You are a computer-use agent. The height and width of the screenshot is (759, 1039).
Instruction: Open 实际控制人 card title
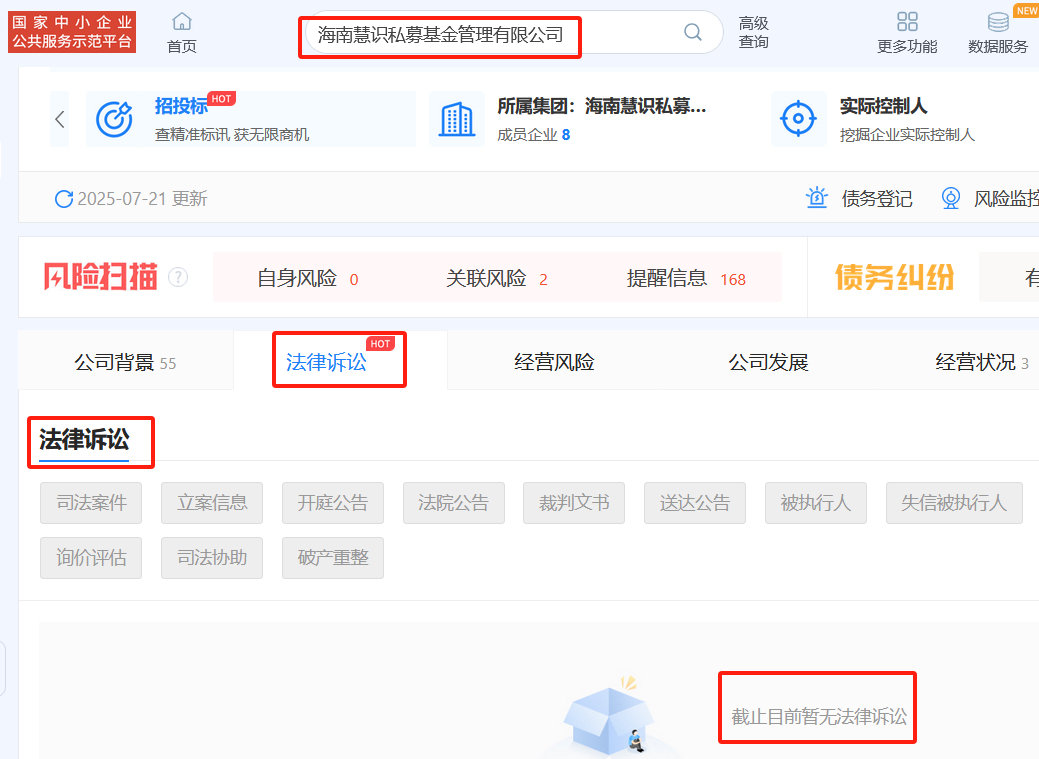883,106
